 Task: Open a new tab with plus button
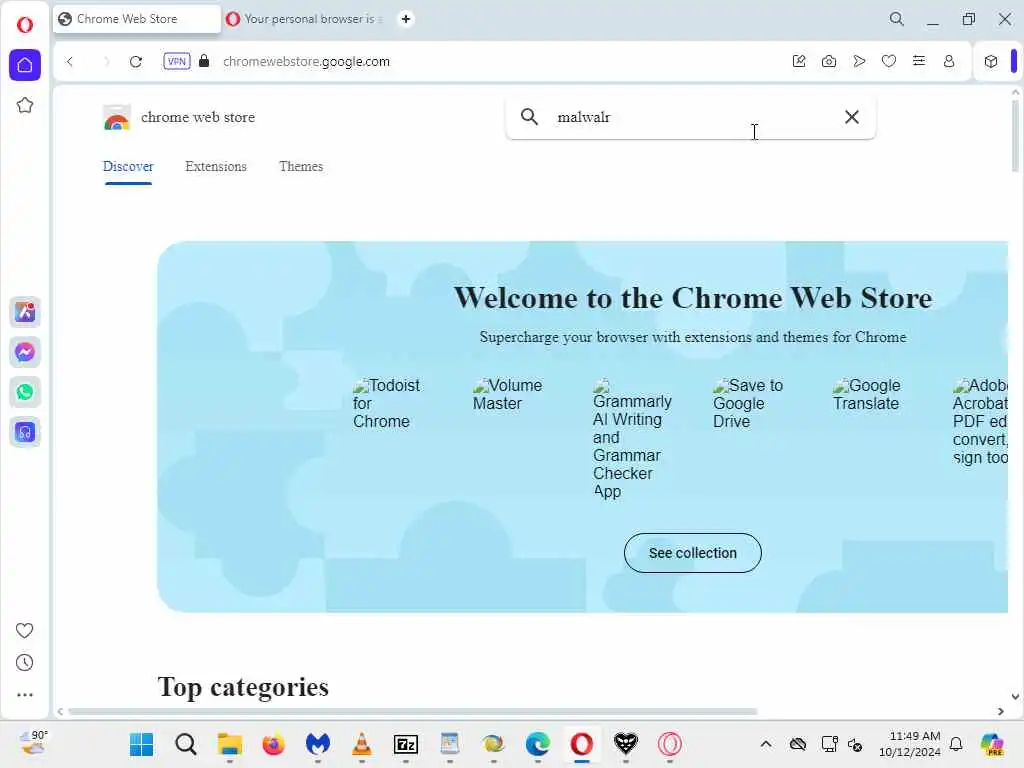[406, 19]
